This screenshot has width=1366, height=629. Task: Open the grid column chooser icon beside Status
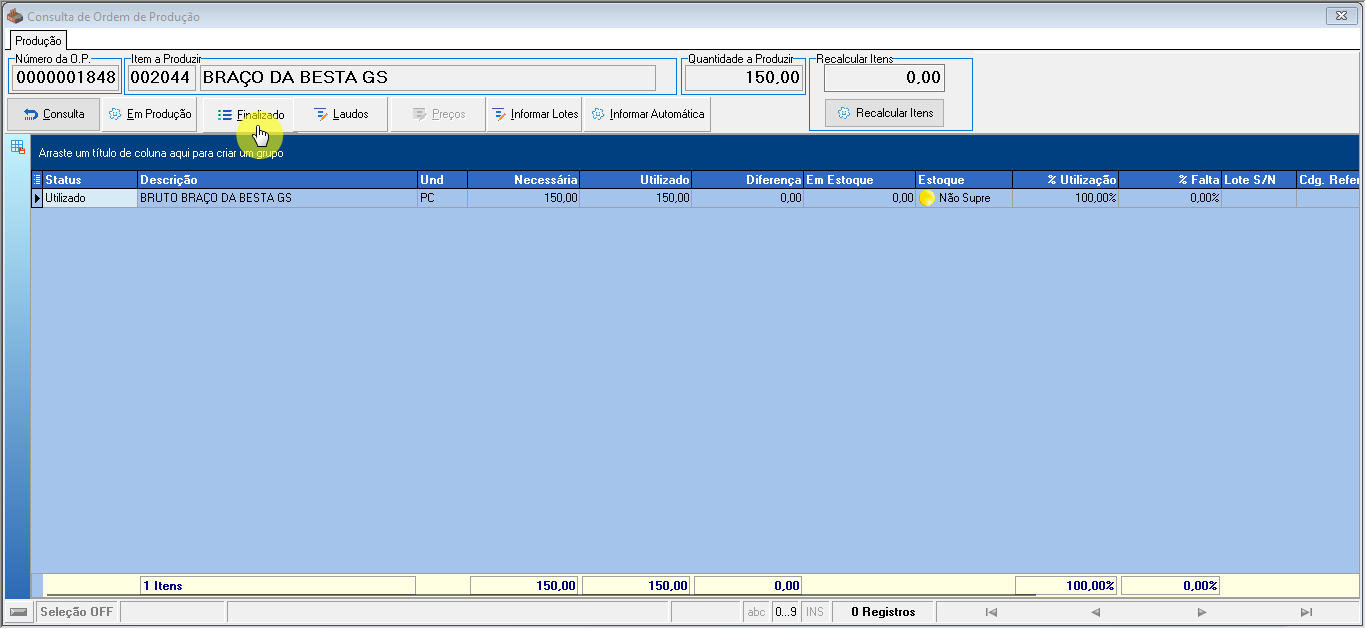(x=37, y=179)
